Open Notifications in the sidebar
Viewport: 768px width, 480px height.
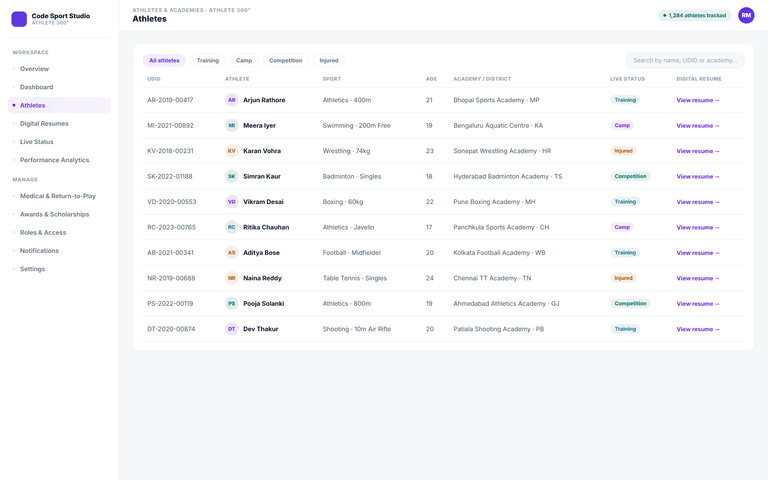tap(59, 250)
